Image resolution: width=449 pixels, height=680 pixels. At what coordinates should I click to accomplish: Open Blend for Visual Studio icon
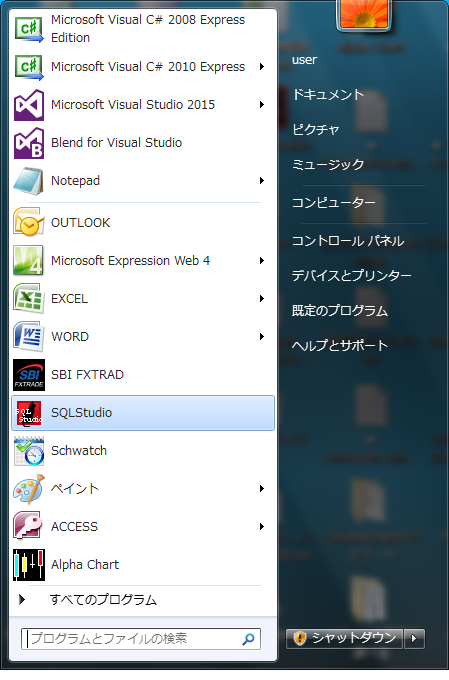coord(29,143)
